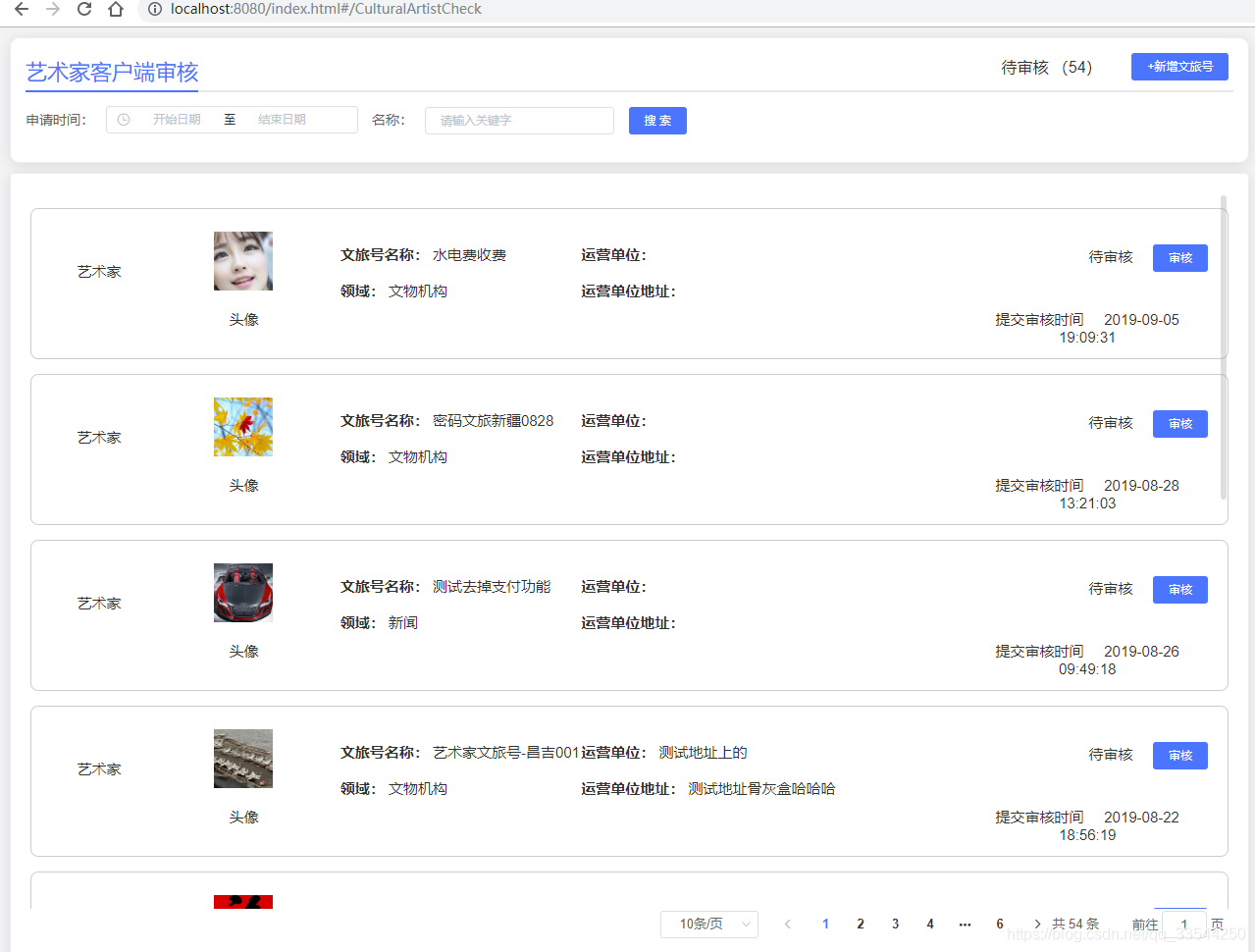1255x952 pixels.
Task: Go to the previous page with the left chevron
Action: (x=787, y=924)
